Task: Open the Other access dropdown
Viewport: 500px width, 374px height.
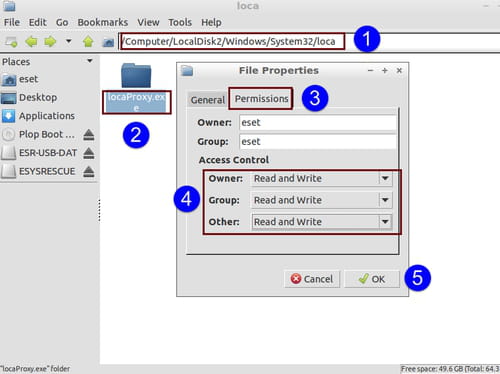Action: point(322,222)
